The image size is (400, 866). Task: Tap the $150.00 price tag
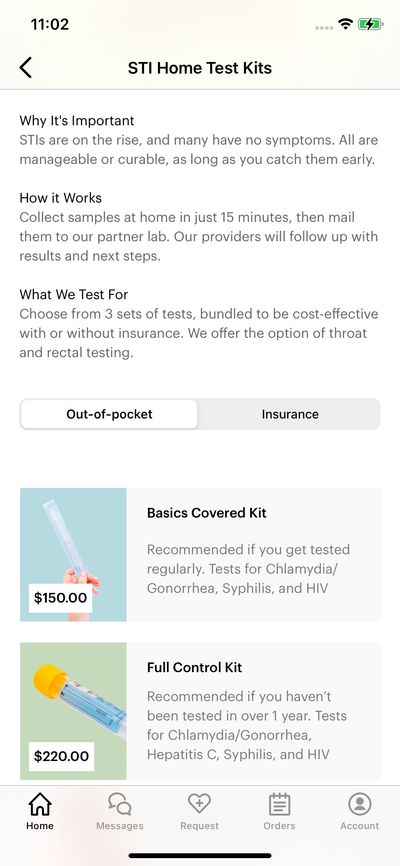60,598
